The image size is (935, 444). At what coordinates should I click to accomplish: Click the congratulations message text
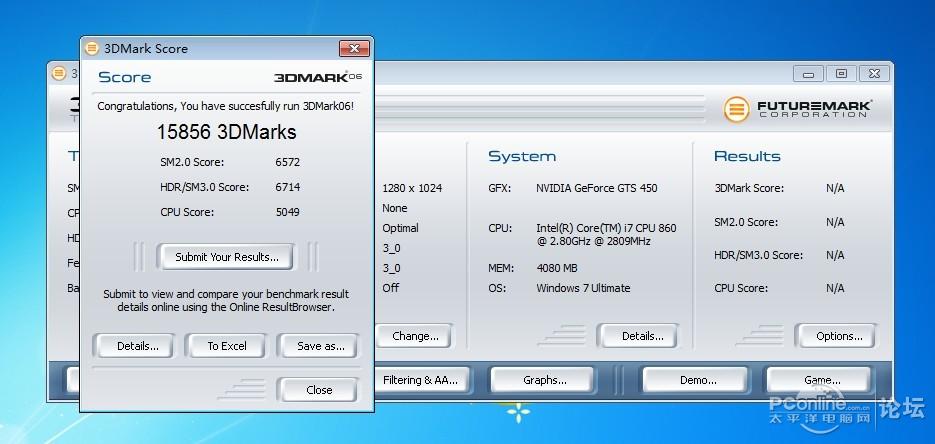[225, 106]
